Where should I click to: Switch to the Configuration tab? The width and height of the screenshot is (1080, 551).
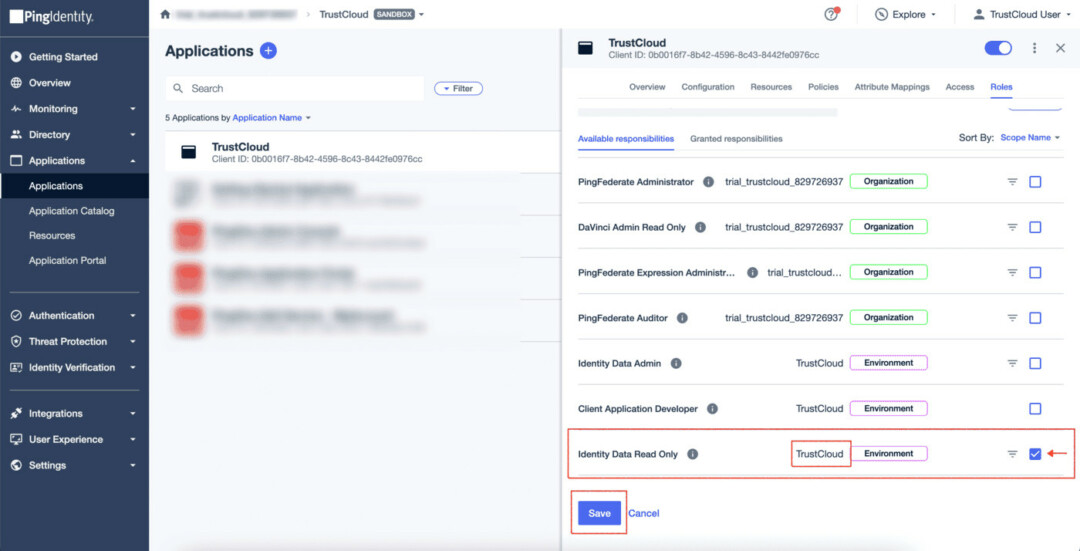707,87
